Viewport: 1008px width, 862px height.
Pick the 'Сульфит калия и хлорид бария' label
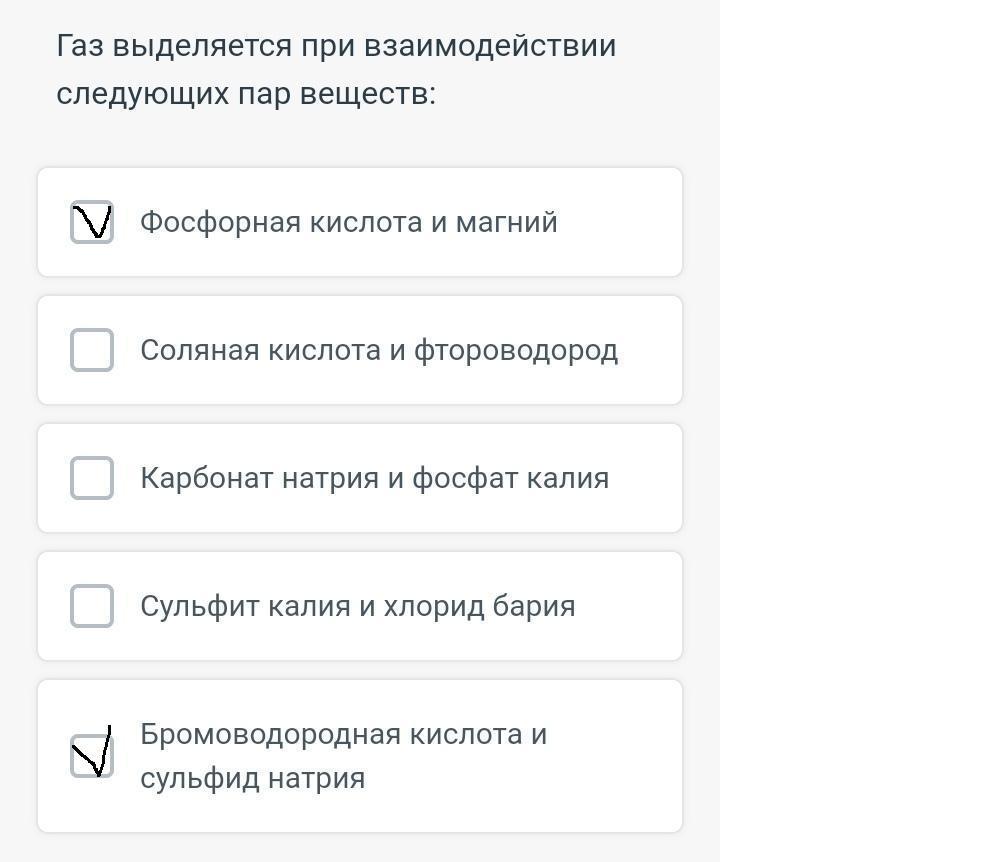357,606
